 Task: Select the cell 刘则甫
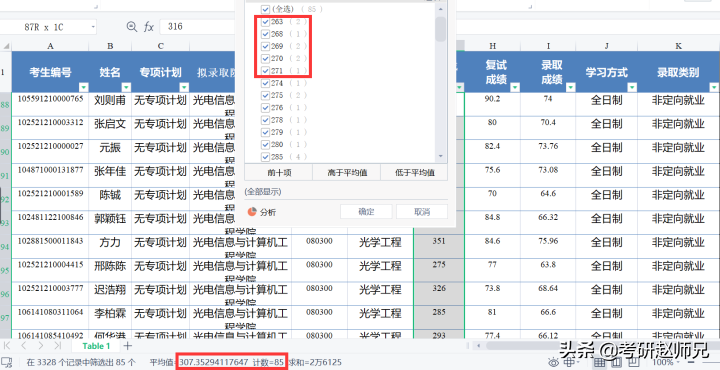[110, 105]
